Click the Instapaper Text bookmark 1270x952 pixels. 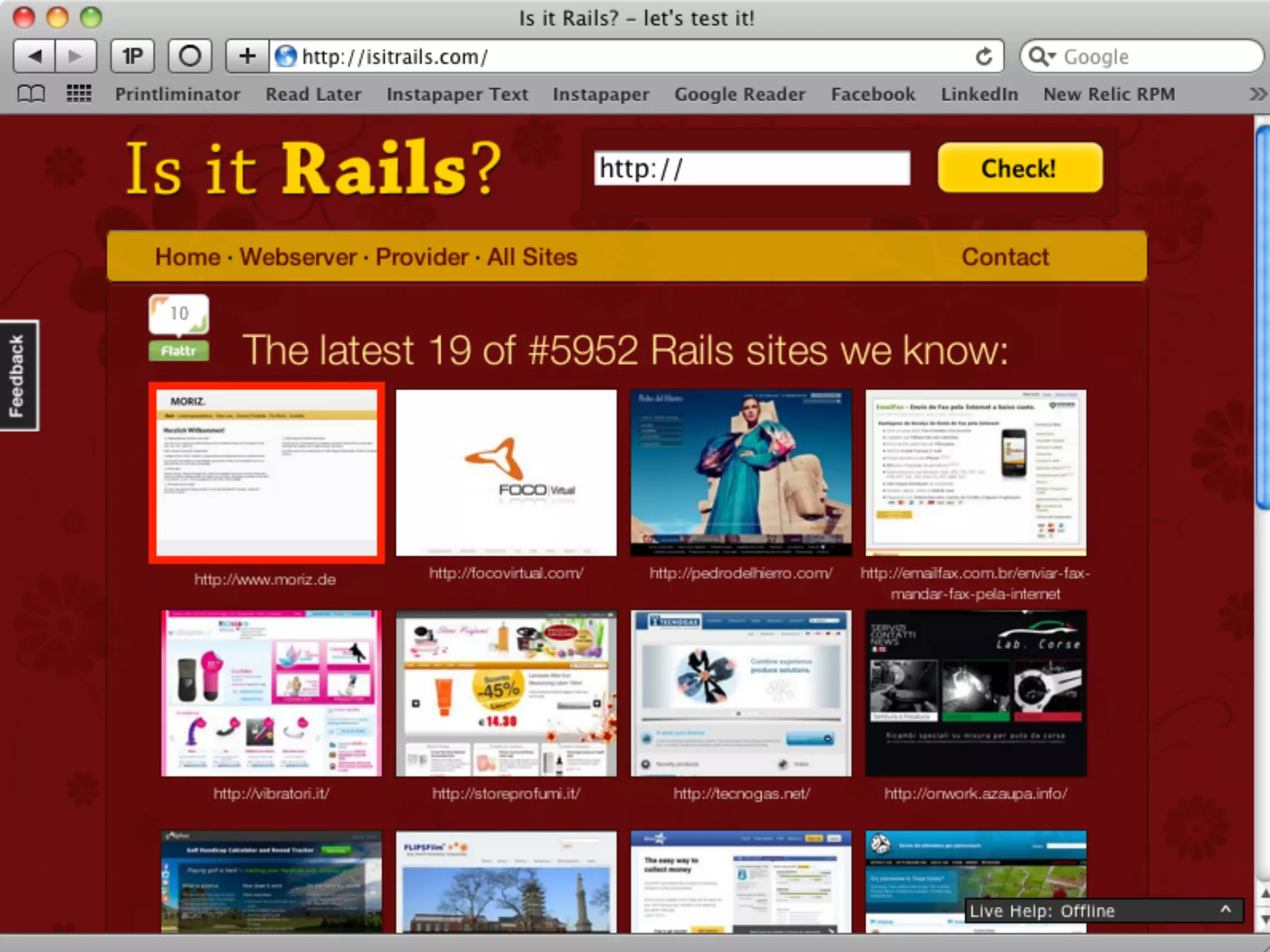pos(457,94)
